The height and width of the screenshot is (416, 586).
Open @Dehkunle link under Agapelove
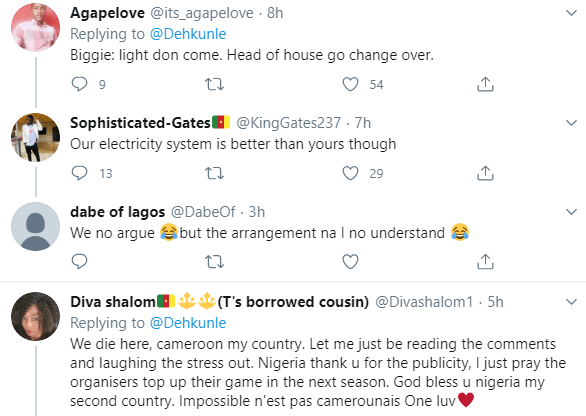[x=188, y=34]
